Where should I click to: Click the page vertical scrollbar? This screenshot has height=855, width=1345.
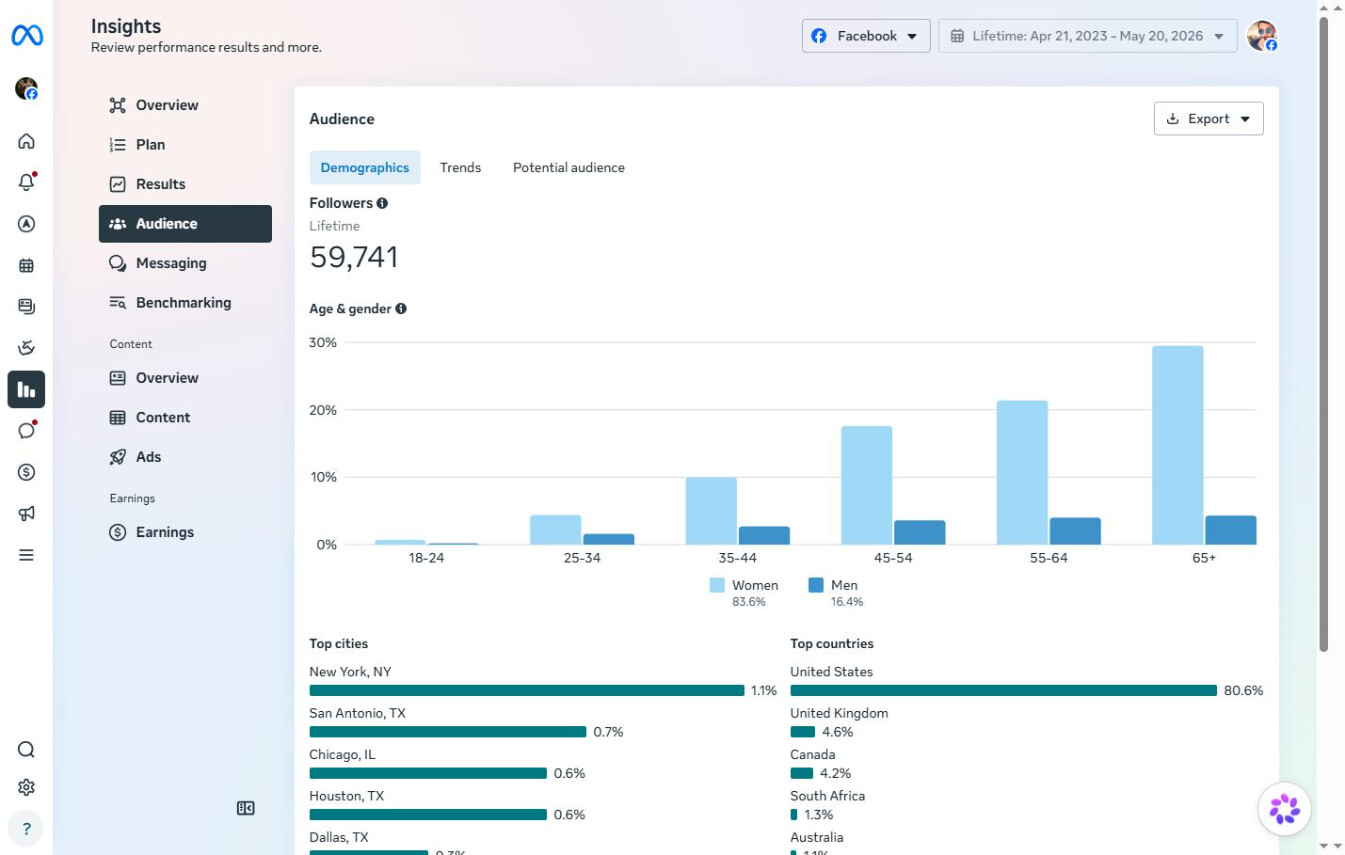(1325, 335)
